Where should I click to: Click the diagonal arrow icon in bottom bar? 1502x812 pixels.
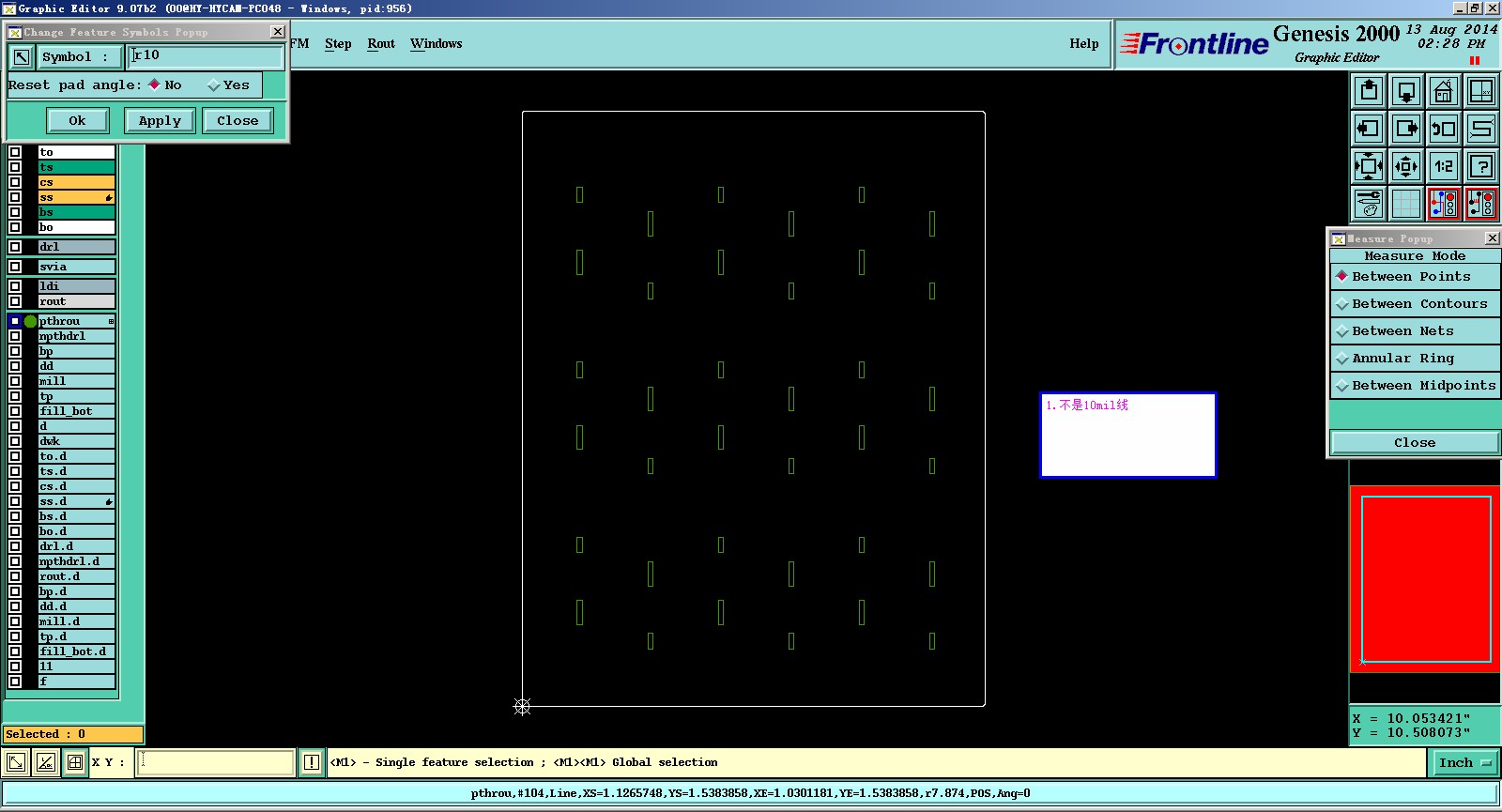[16, 762]
